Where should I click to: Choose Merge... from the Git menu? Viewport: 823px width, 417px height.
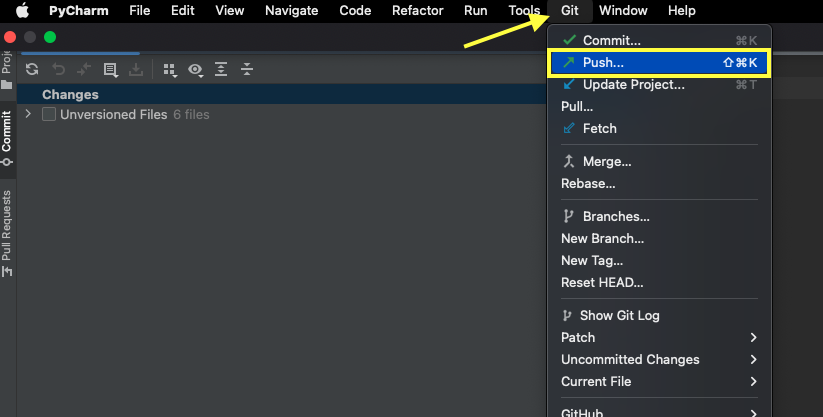pyautogui.click(x=659, y=161)
